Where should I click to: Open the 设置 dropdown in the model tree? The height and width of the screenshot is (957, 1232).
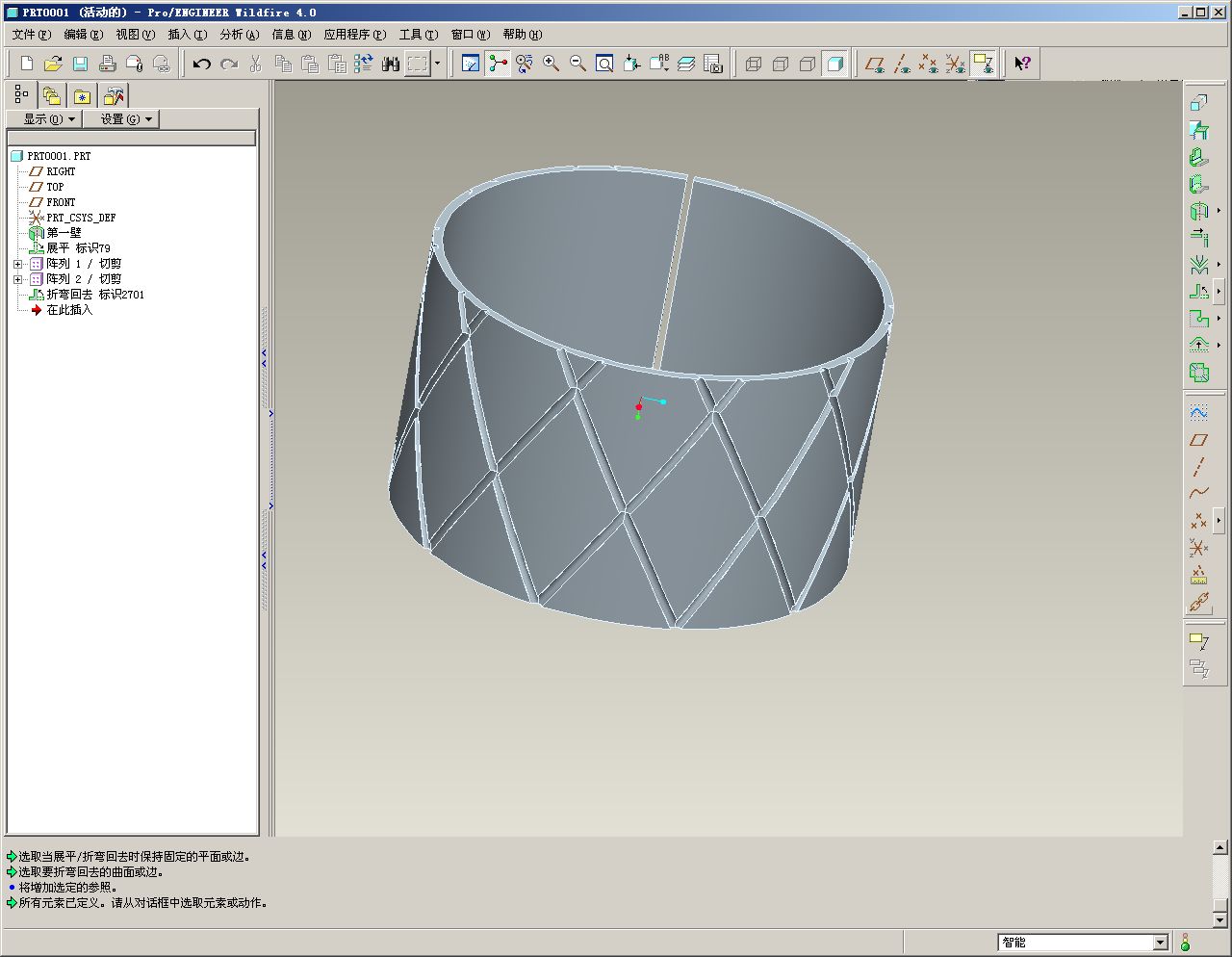120,119
